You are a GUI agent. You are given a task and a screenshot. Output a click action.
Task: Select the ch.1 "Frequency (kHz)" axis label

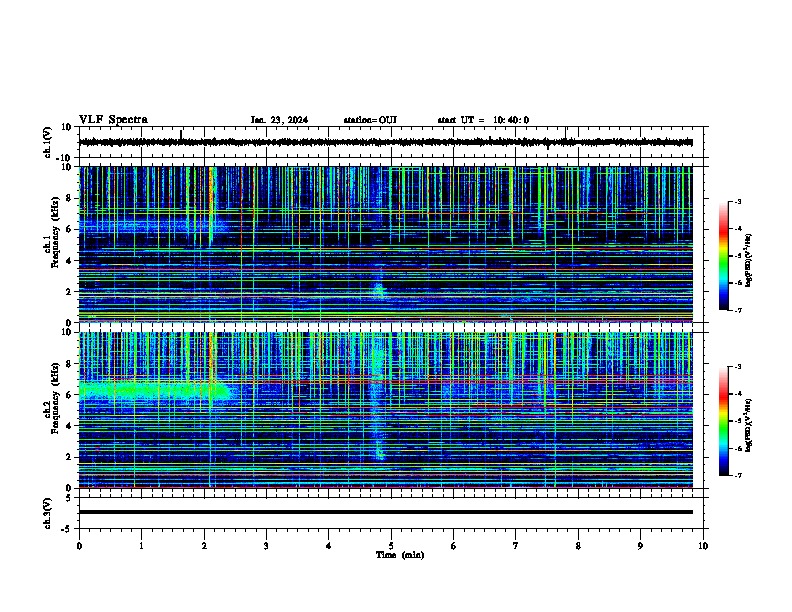click(x=55, y=233)
